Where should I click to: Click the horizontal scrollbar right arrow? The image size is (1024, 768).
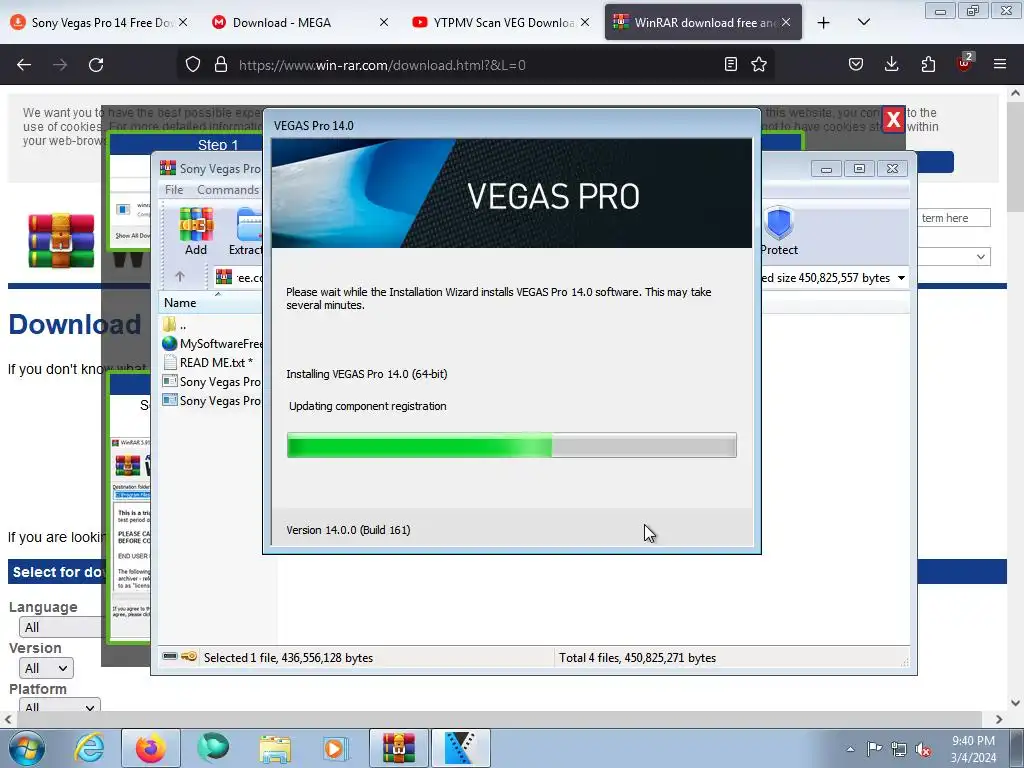pos(999,720)
